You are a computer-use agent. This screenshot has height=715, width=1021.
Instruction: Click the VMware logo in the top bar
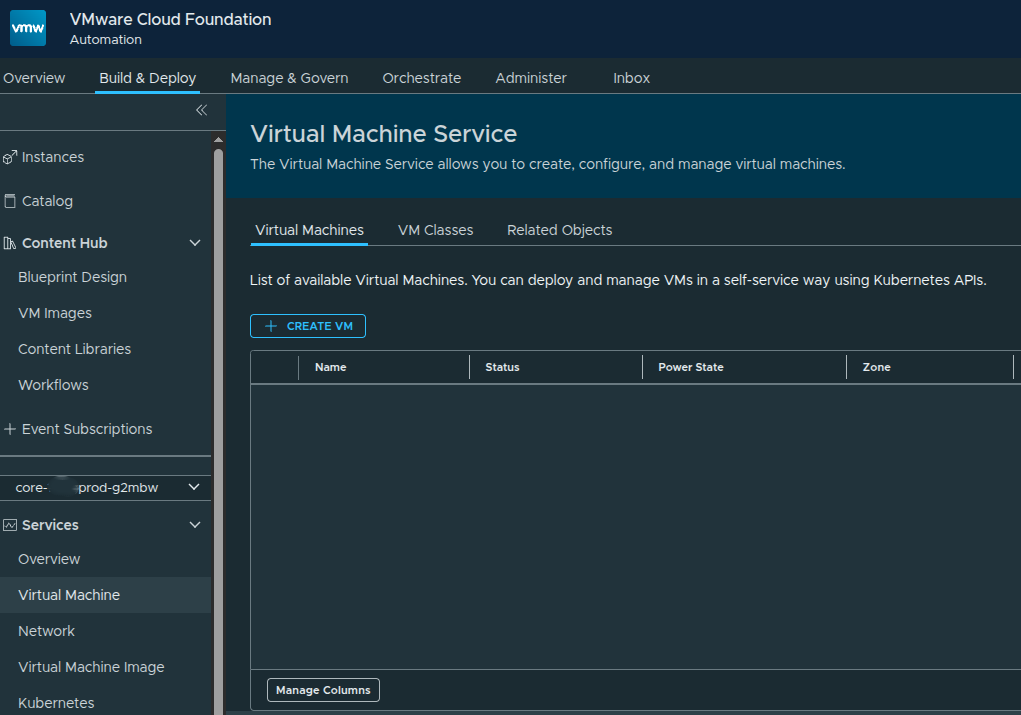point(27,28)
